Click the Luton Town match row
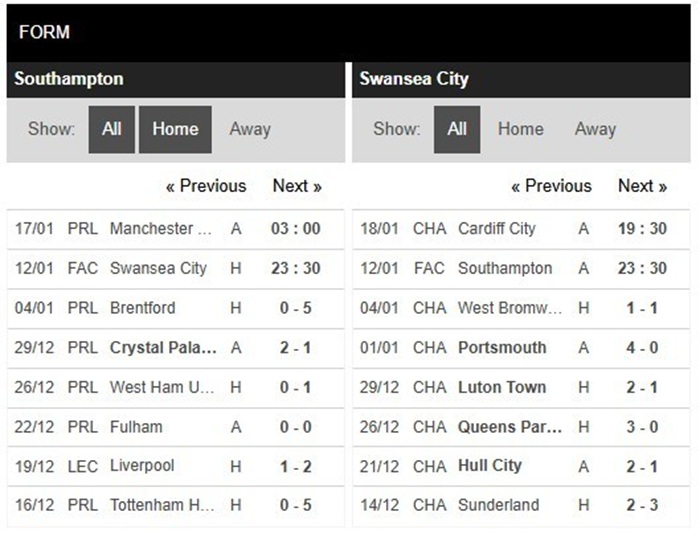 point(520,387)
